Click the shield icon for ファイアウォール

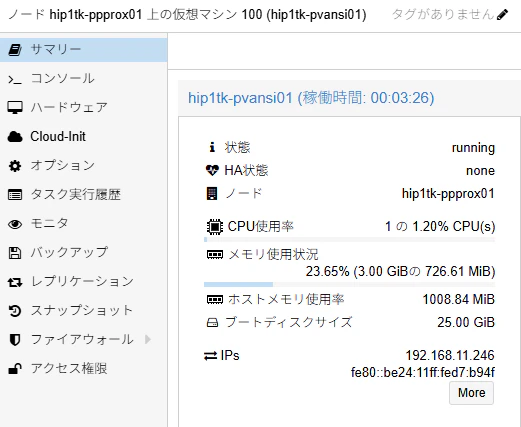pyautogui.click(x=15, y=340)
